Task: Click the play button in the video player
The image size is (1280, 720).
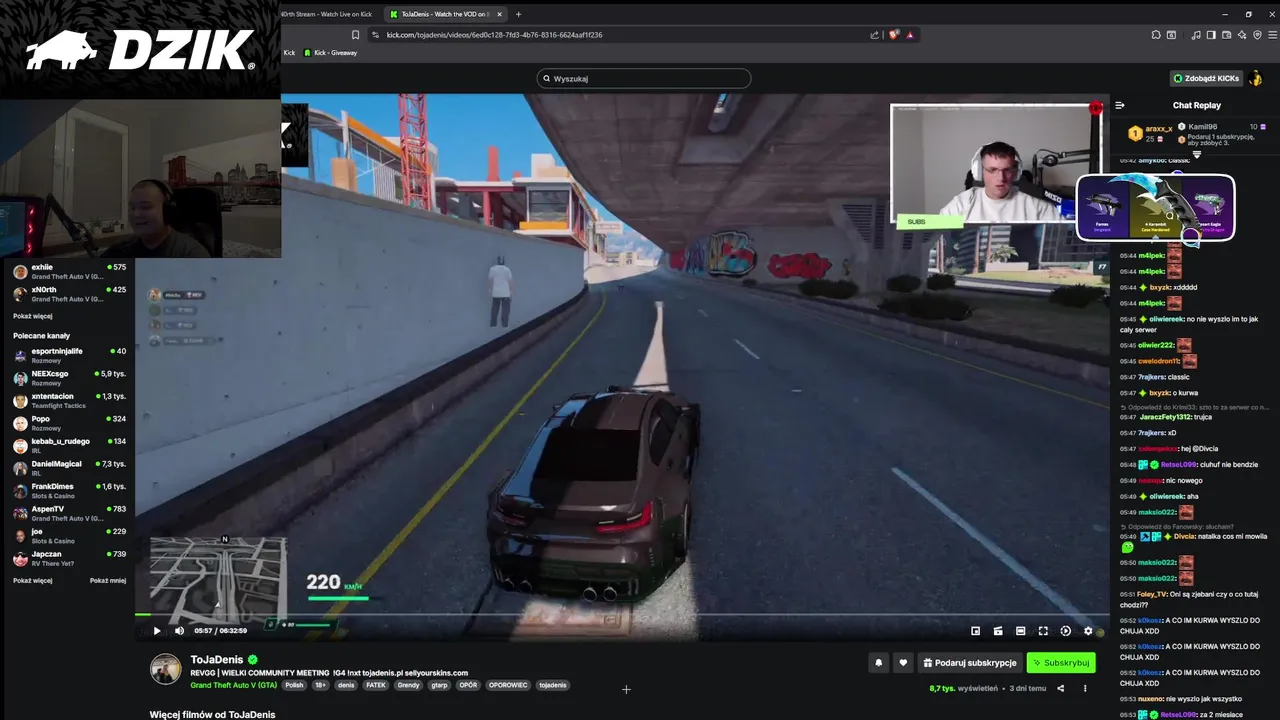Action: coord(156,631)
